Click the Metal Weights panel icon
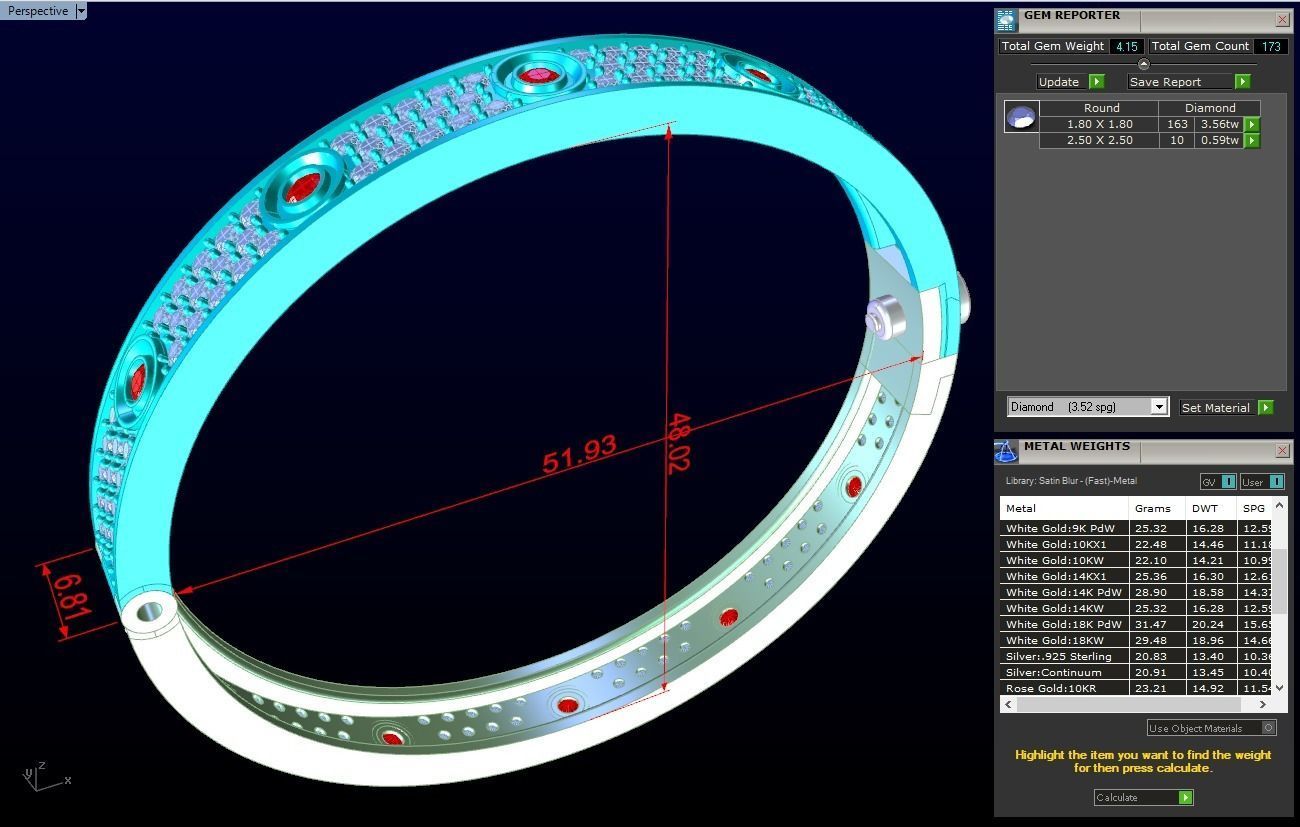 click(1006, 451)
